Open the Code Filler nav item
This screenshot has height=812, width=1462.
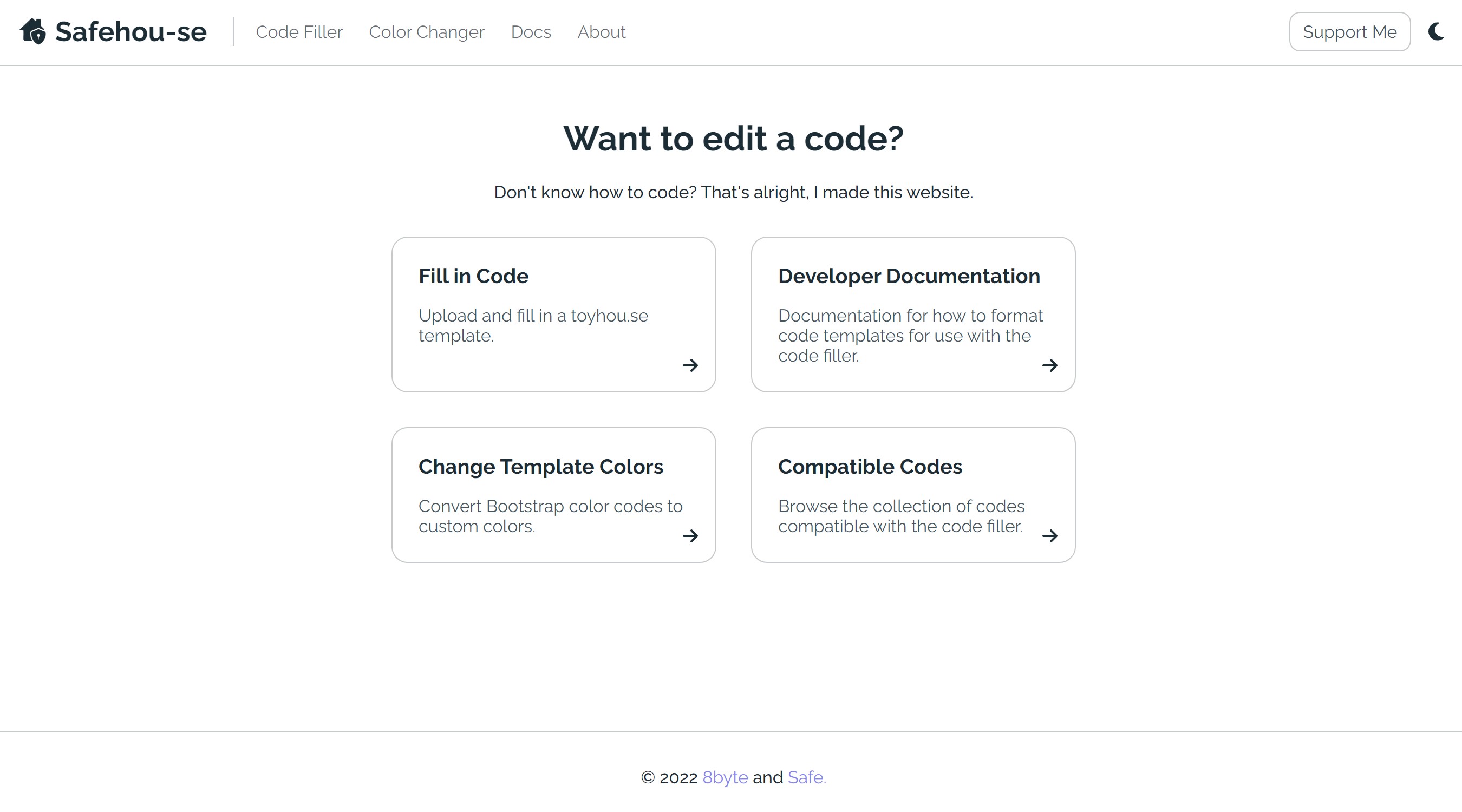(x=299, y=32)
